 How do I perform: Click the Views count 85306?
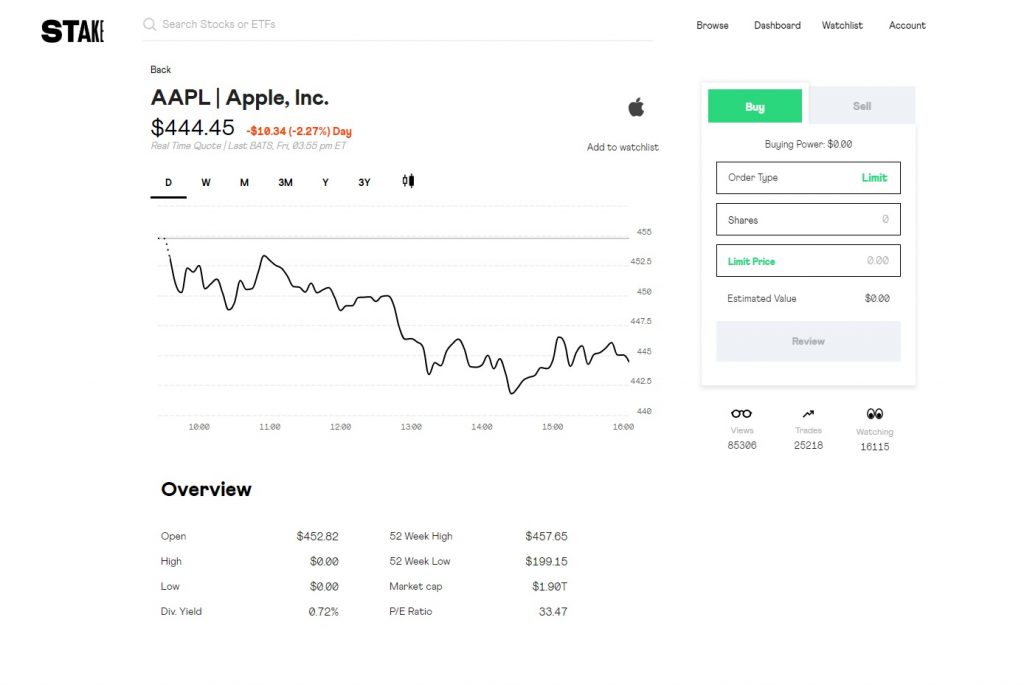742,445
